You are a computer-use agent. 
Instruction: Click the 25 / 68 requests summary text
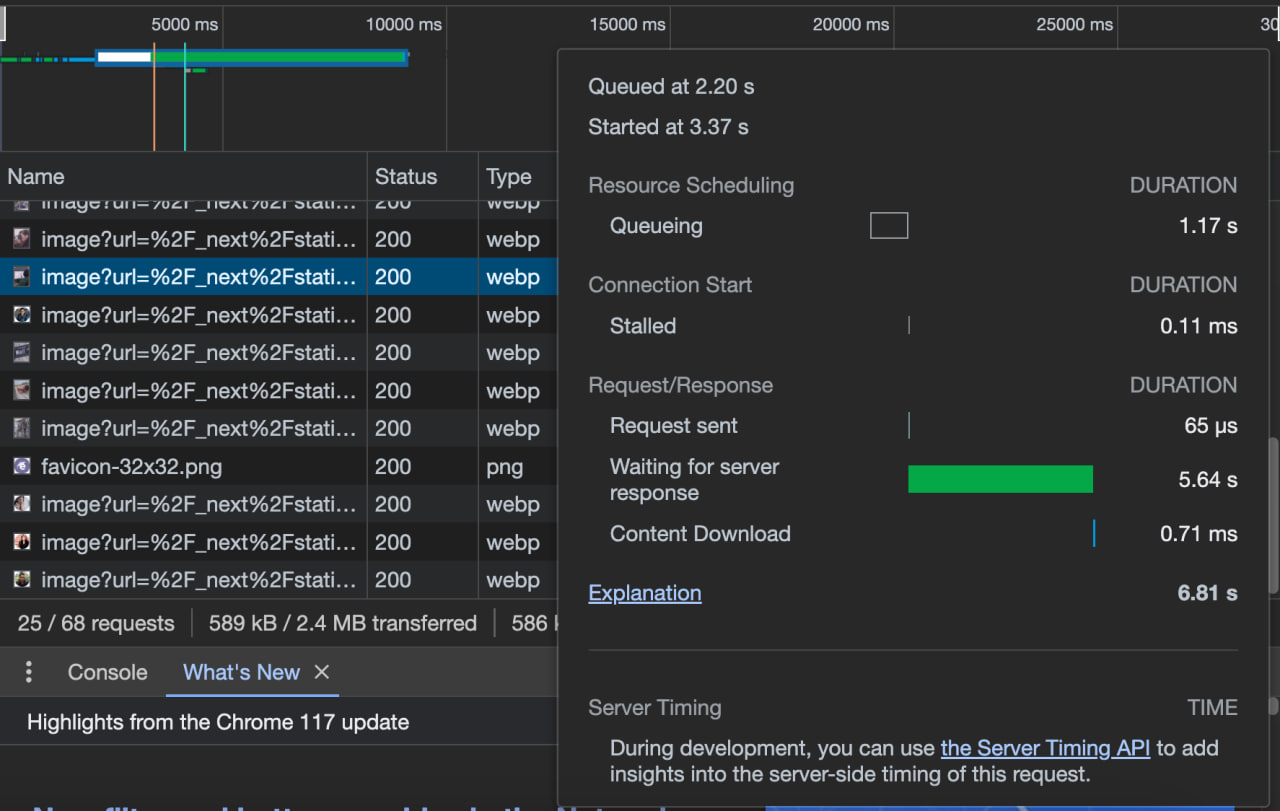96,622
